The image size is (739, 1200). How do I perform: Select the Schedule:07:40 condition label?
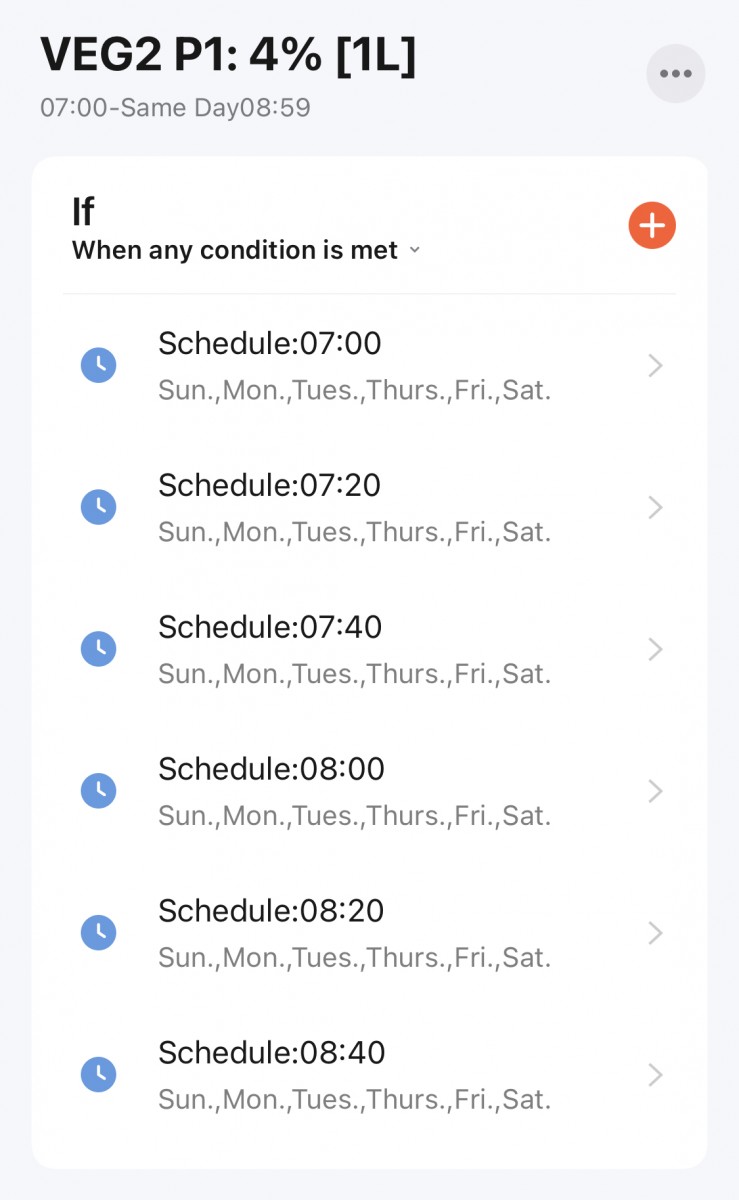tap(271, 627)
